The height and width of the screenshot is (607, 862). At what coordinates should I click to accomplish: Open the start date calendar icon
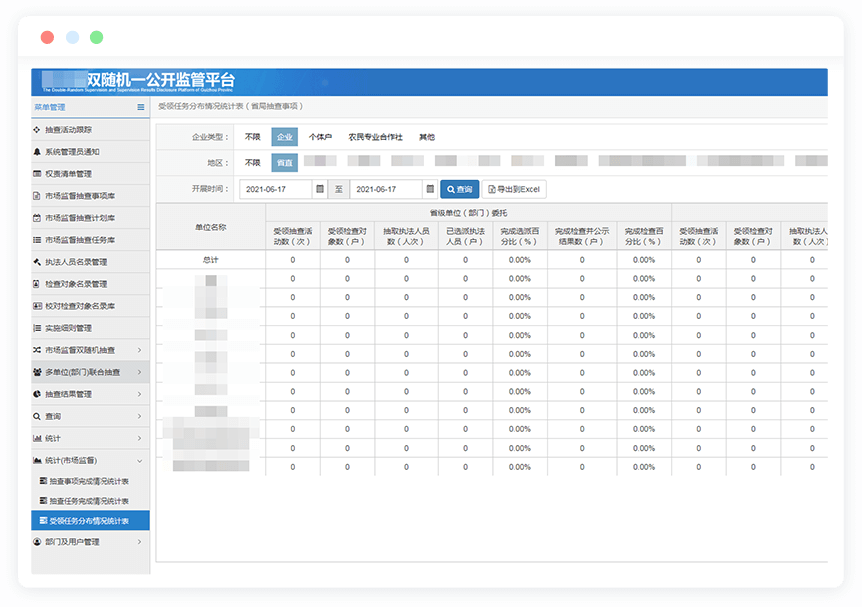coord(320,189)
